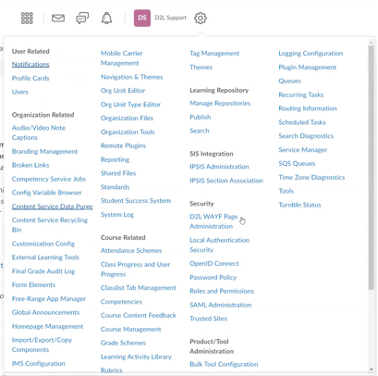Open Audio/Video Note Captions
378x376 pixels.
pos(39,132)
